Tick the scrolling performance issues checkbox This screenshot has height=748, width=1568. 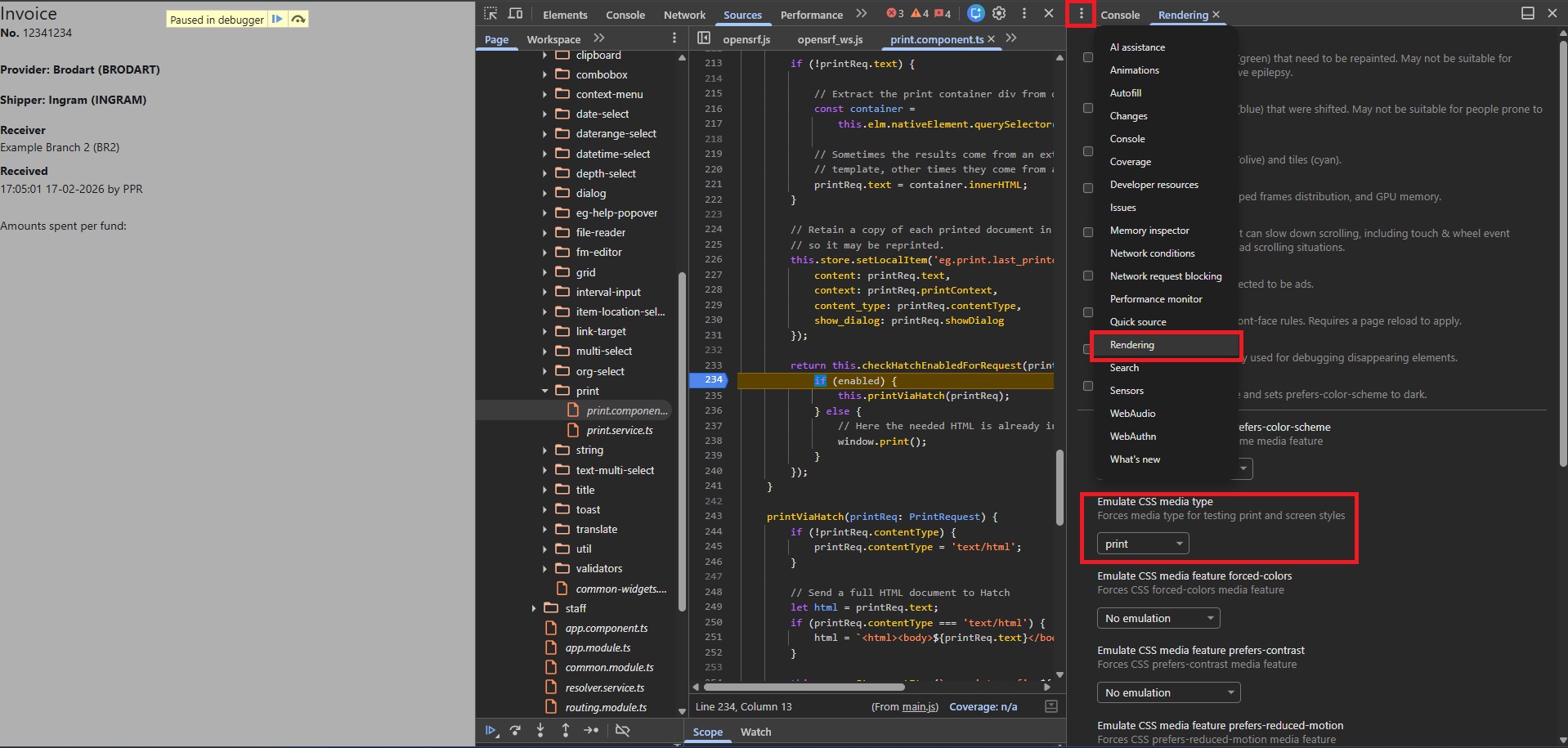pyautogui.click(x=1088, y=233)
